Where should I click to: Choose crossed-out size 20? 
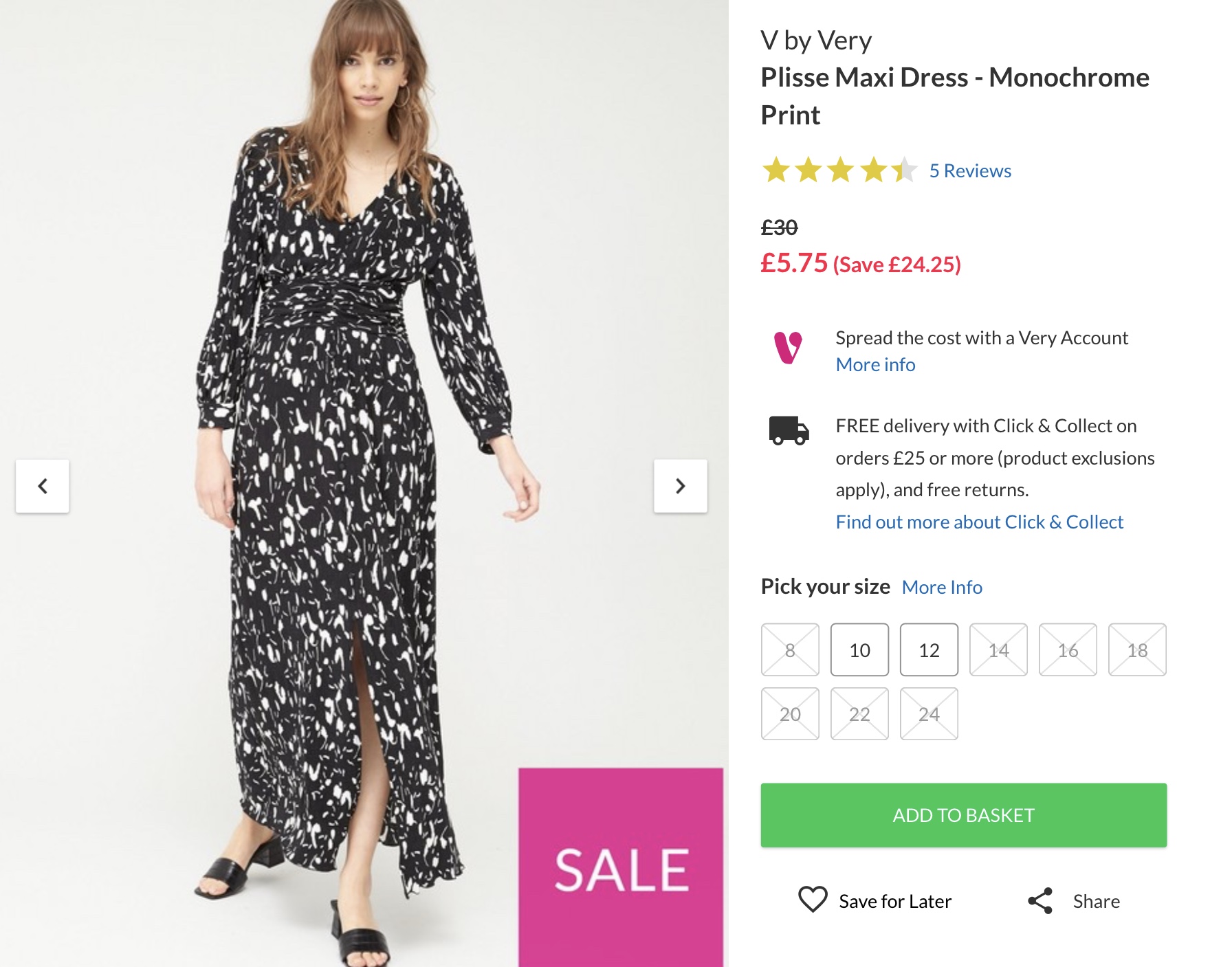[790, 713]
